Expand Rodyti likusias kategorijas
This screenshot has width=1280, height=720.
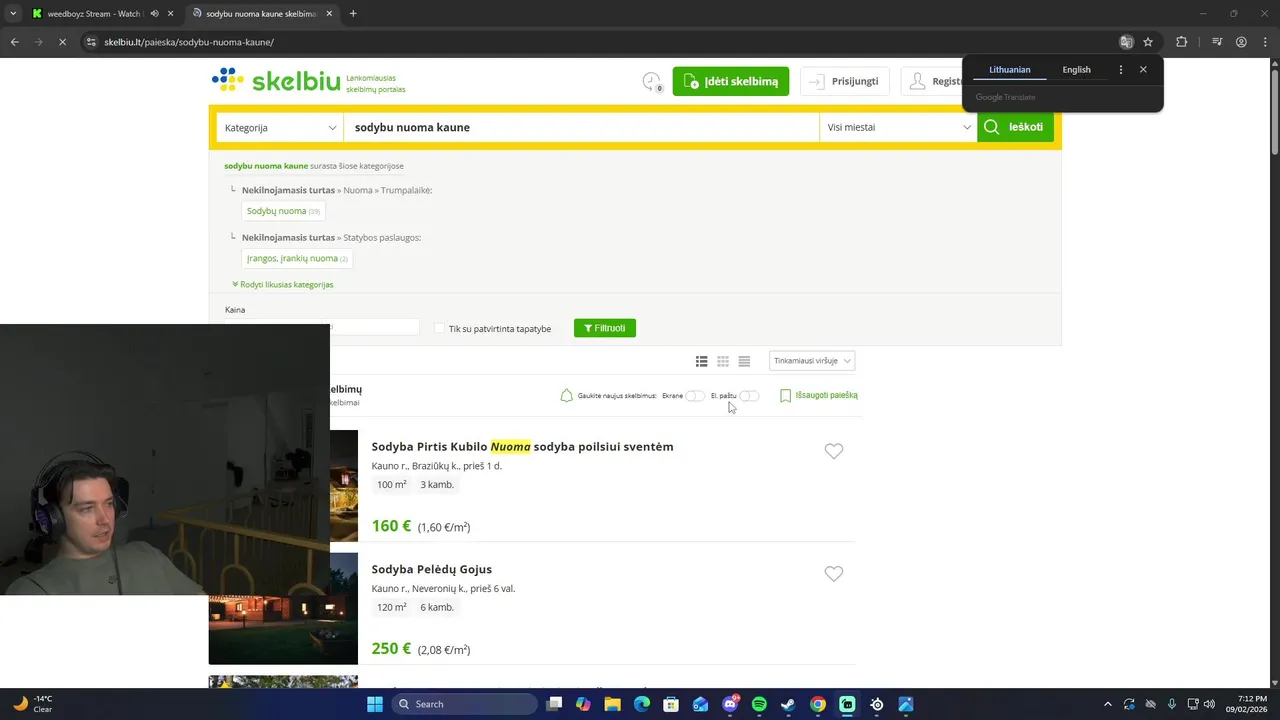[x=283, y=285]
